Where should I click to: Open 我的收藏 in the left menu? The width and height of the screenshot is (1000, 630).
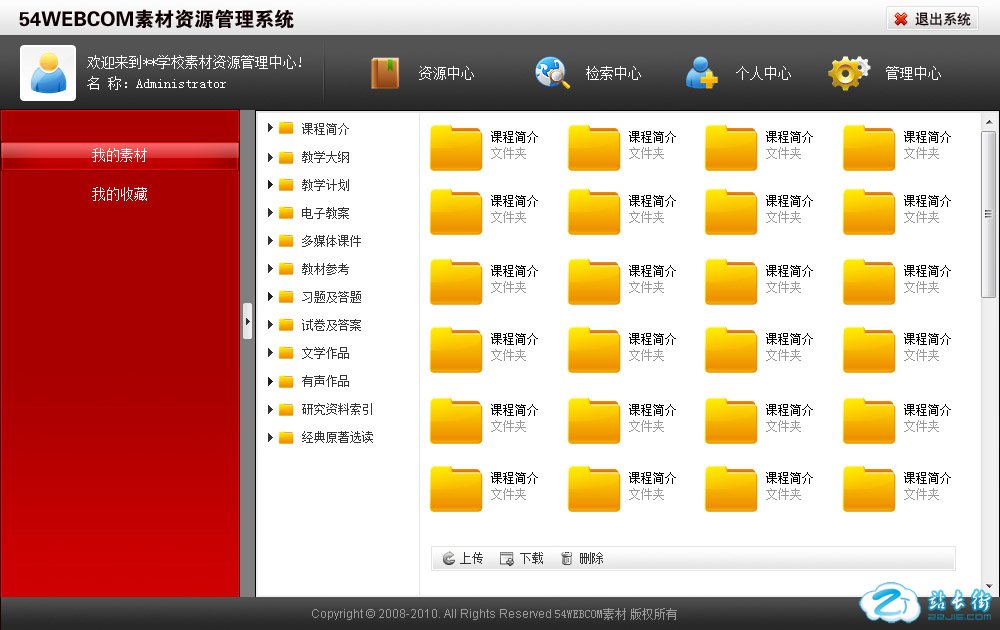pos(119,195)
